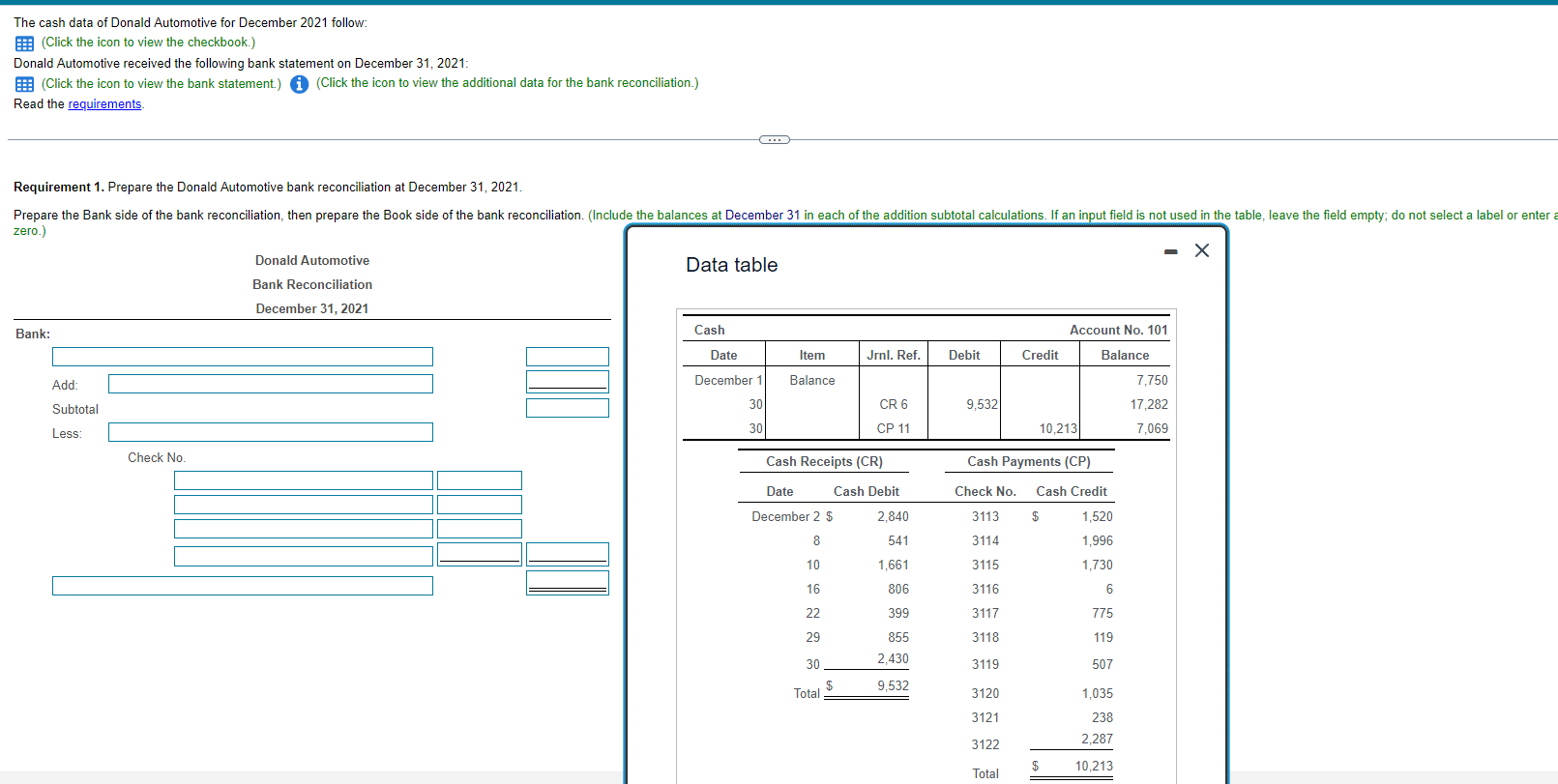This screenshot has width=1558, height=784.
Task: Minimize the Data table popup
Action: point(1171,251)
